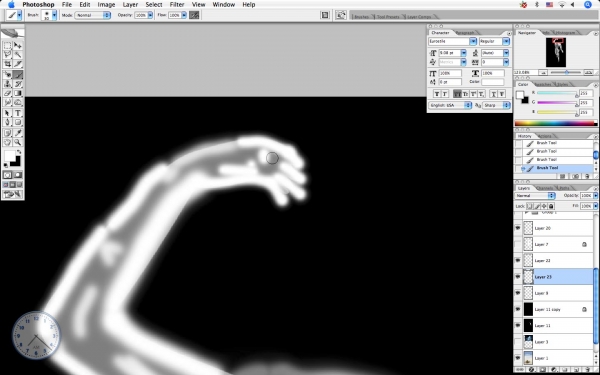Show Layer 7 by clicking visibility box
Screen dimensions: 600x375
tap(518, 244)
